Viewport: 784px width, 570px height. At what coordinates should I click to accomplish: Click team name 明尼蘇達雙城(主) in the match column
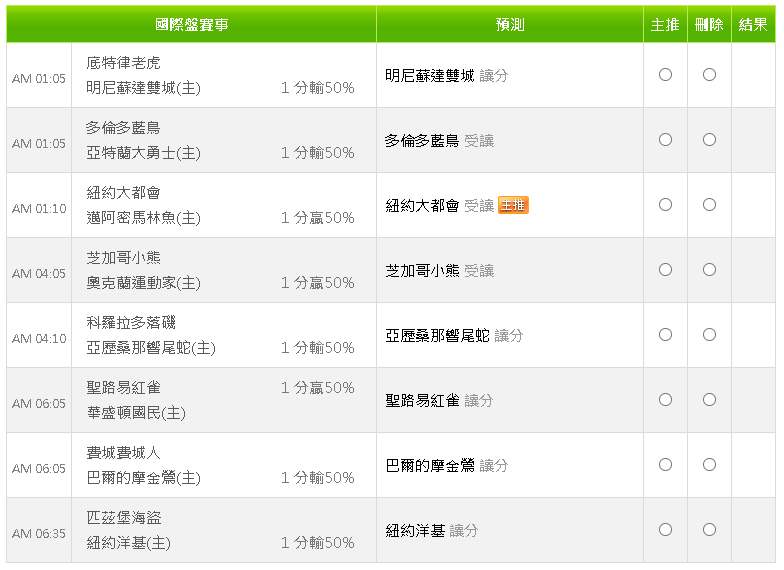[144, 88]
